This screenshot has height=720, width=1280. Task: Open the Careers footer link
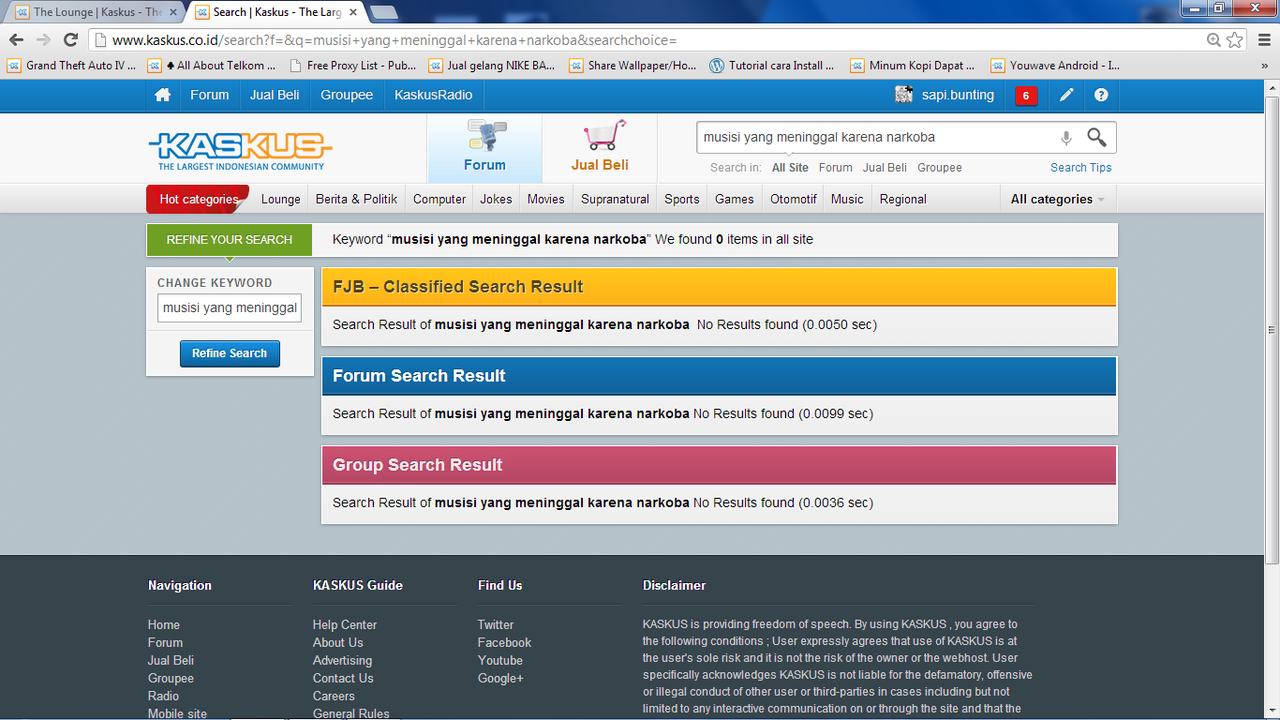334,697
